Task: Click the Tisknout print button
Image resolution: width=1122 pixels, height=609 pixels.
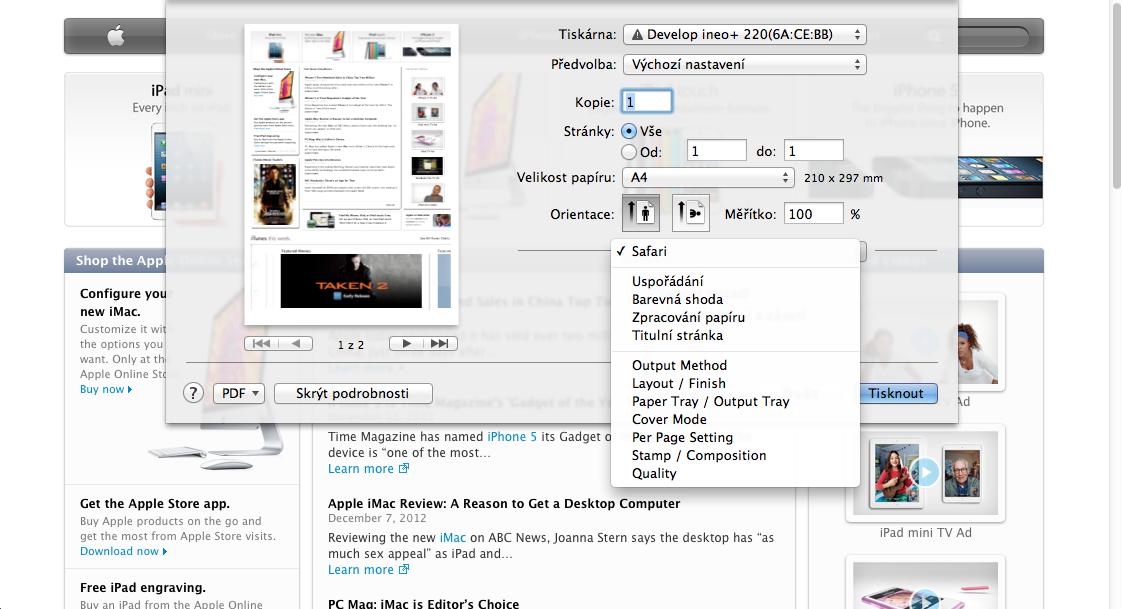Action: click(x=897, y=393)
